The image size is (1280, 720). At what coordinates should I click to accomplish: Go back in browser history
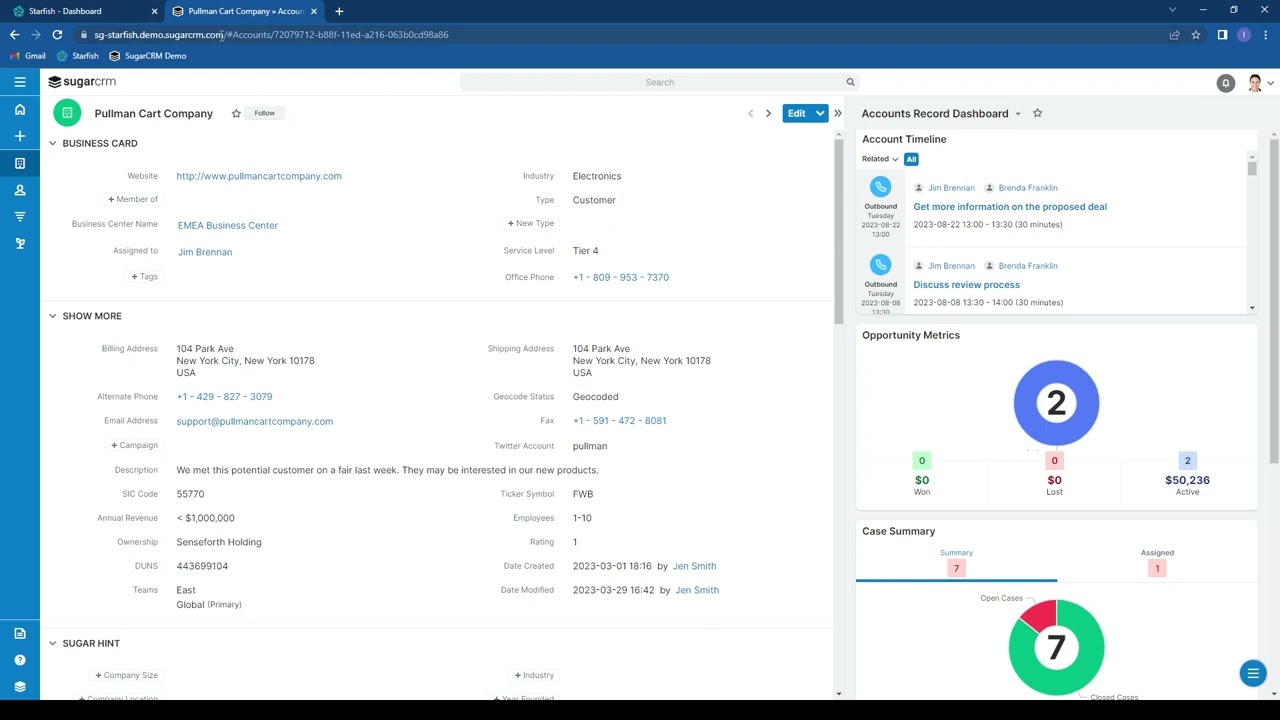pyautogui.click(x=15, y=35)
